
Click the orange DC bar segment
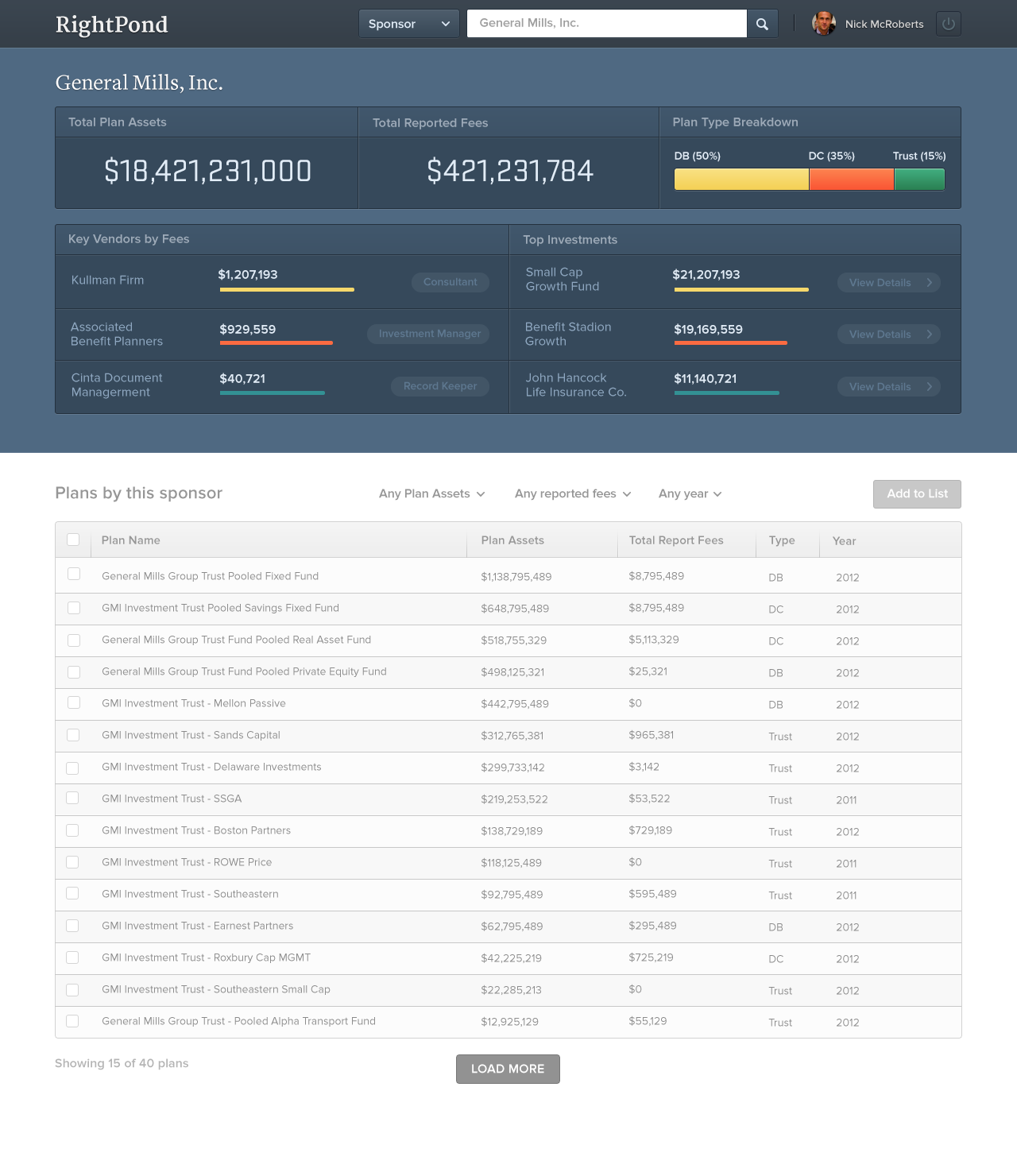point(852,180)
